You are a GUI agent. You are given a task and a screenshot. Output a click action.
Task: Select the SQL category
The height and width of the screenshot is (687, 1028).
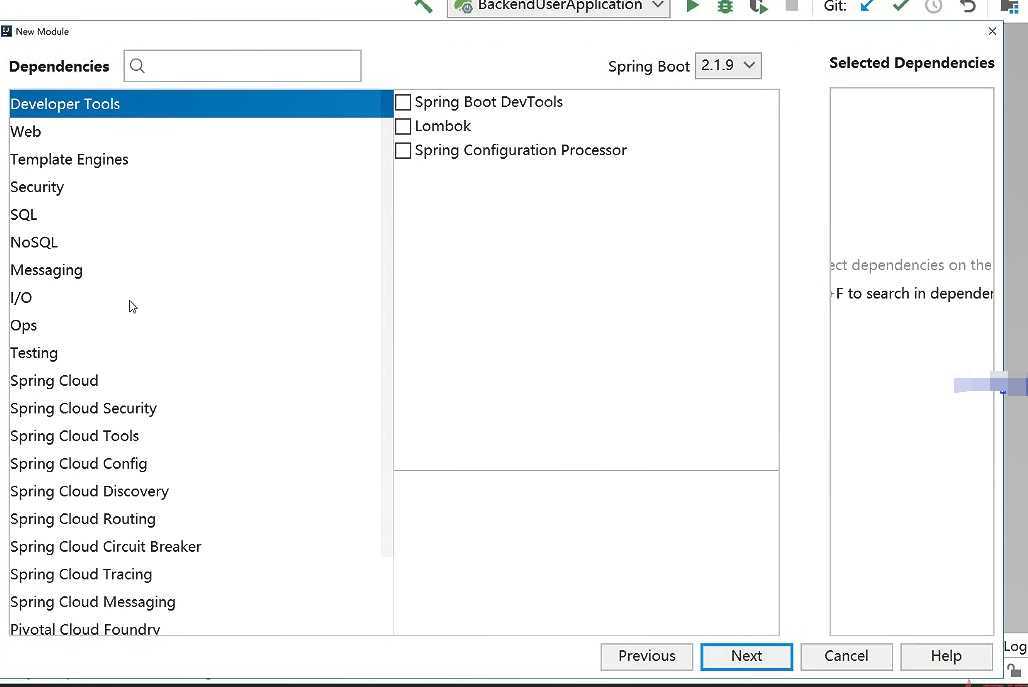195,215
